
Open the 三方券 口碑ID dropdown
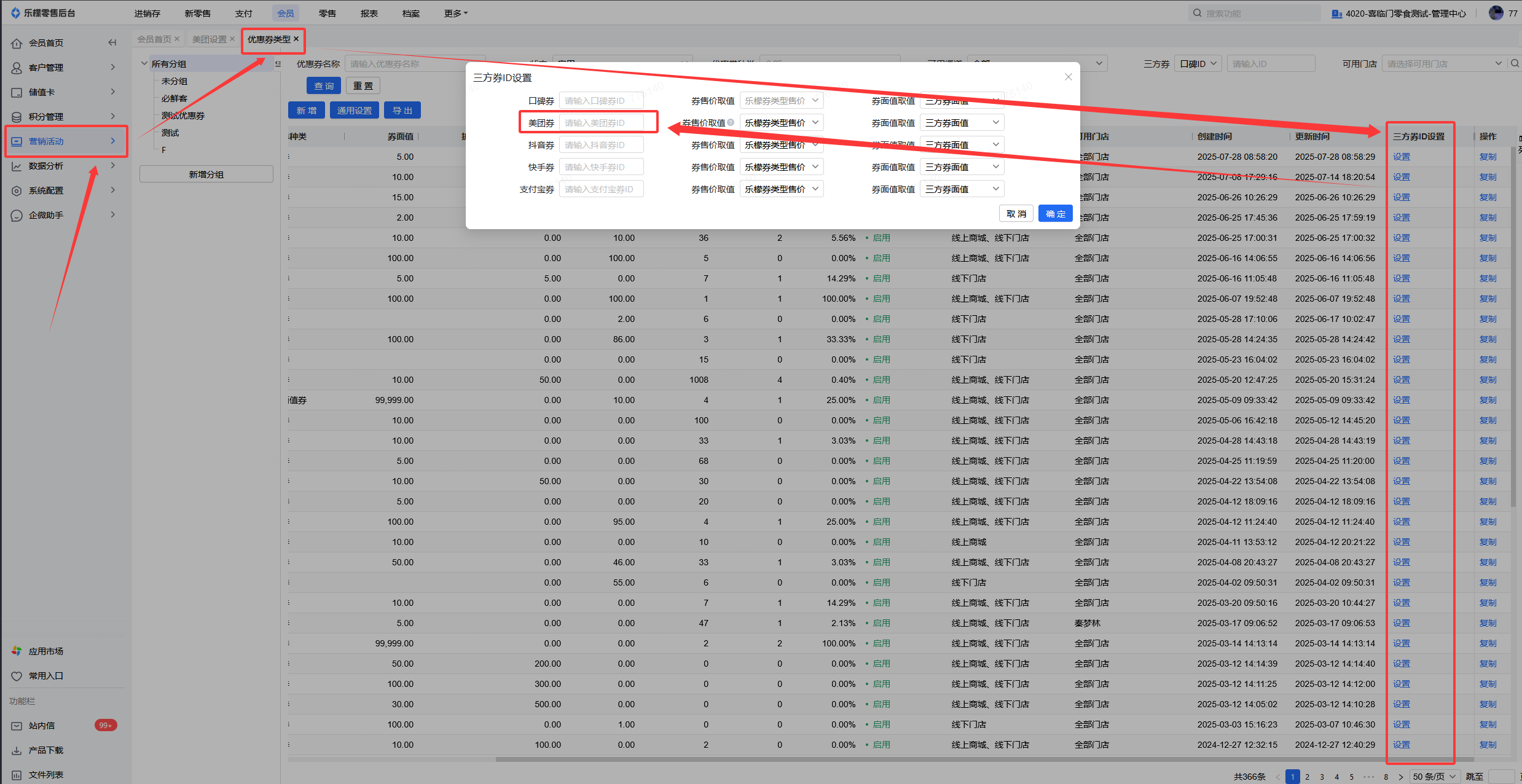pos(1198,63)
